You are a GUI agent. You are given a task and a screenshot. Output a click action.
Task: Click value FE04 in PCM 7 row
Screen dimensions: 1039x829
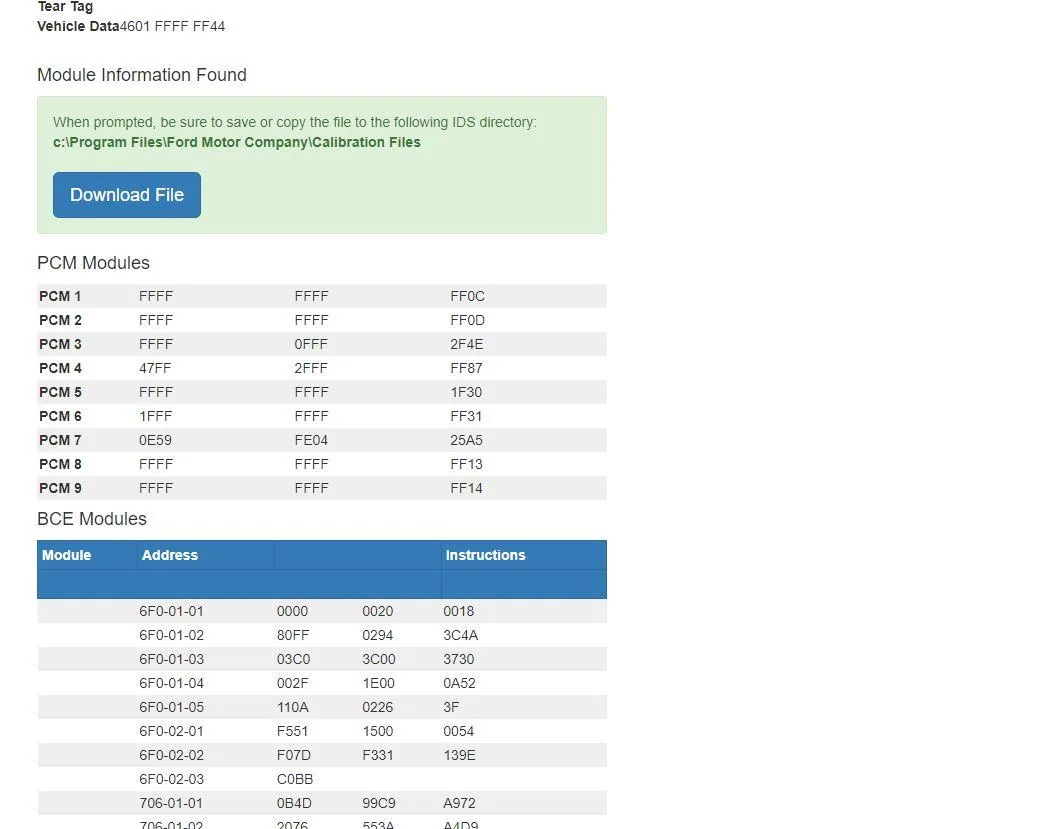pyautogui.click(x=311, y=440)
